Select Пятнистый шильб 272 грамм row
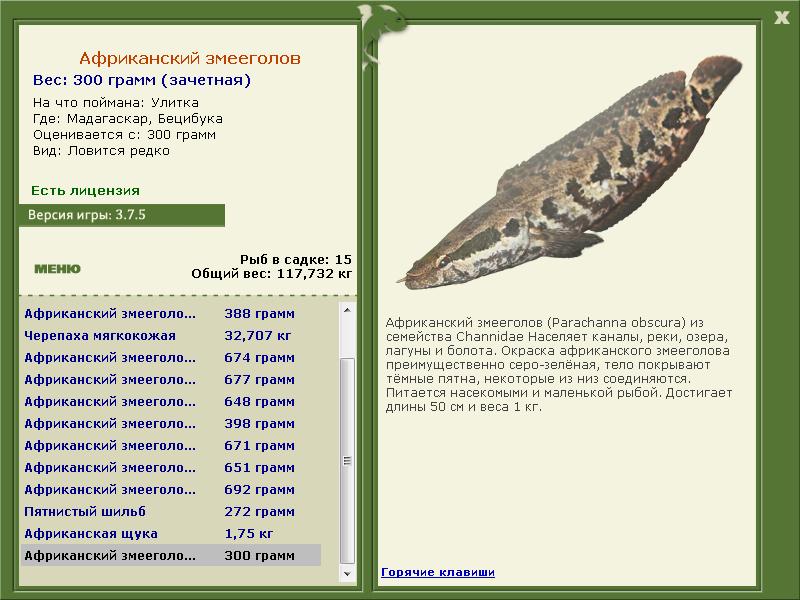Viewport: 800px width, 600px height. tap(171, 511)
